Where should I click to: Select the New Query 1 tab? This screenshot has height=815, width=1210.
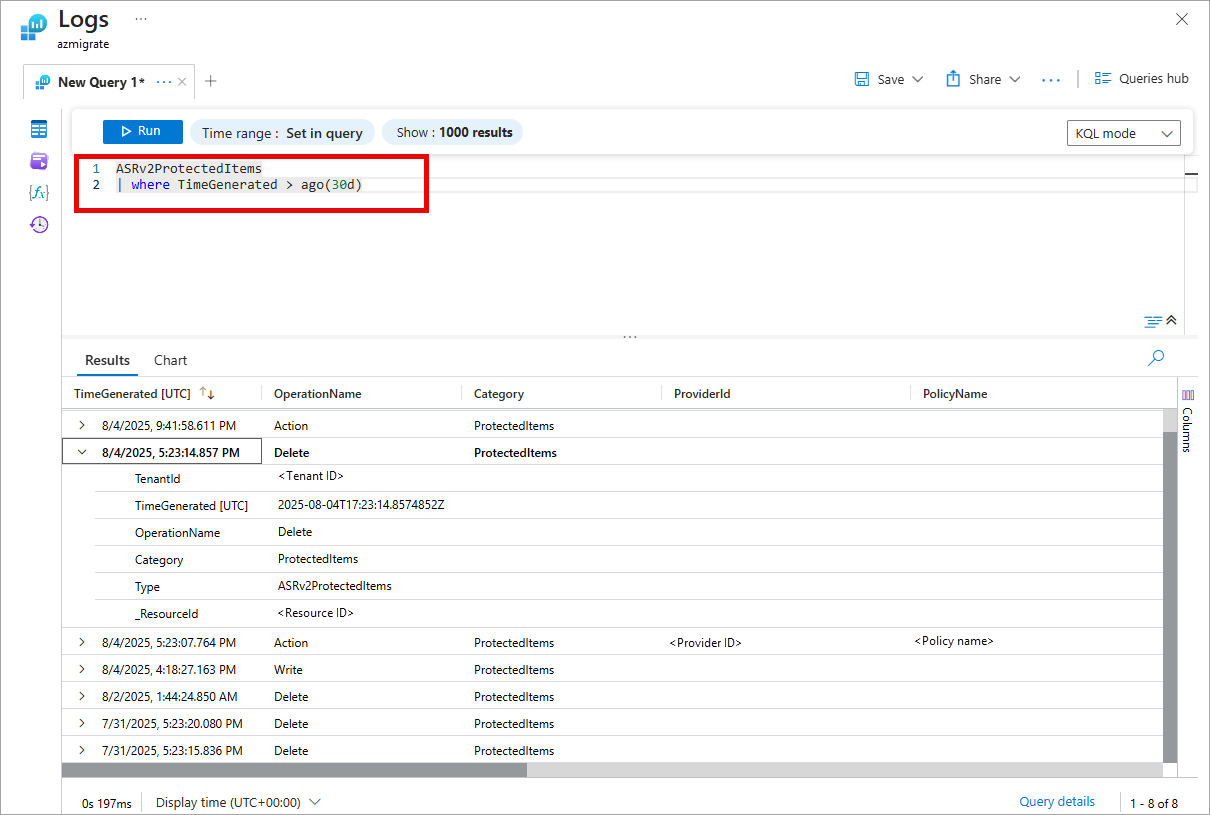(100, 82)
